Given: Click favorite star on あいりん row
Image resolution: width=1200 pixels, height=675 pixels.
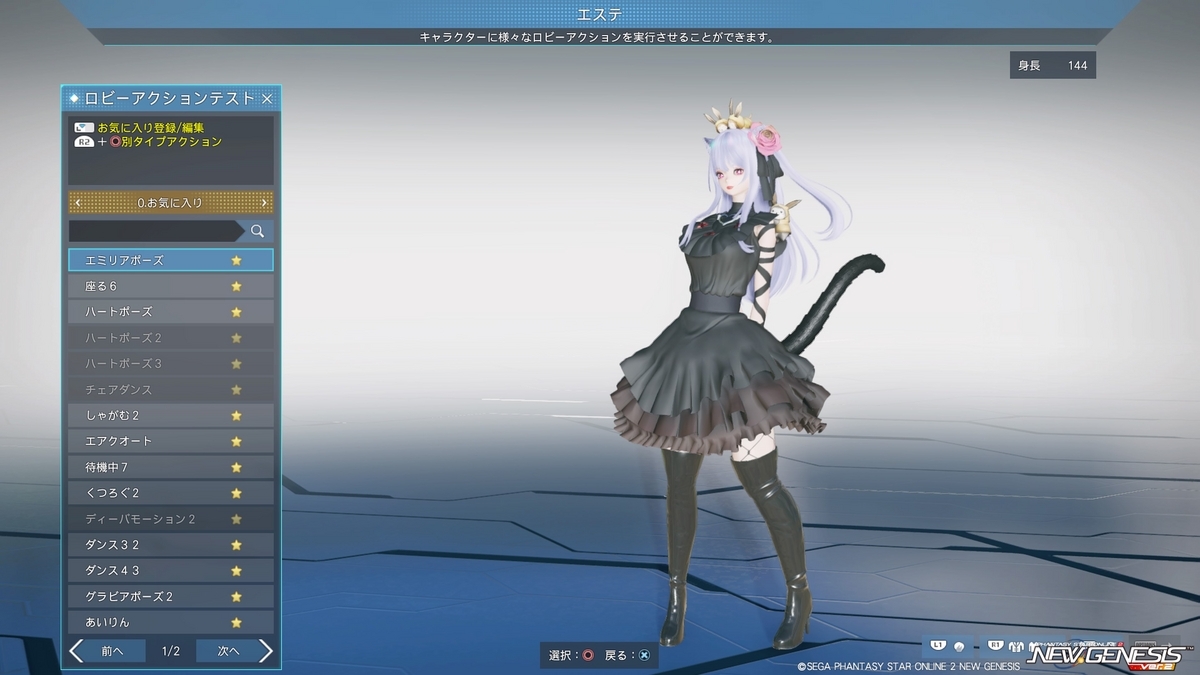Looking at the screenshot, I should (x=236, y=623).
